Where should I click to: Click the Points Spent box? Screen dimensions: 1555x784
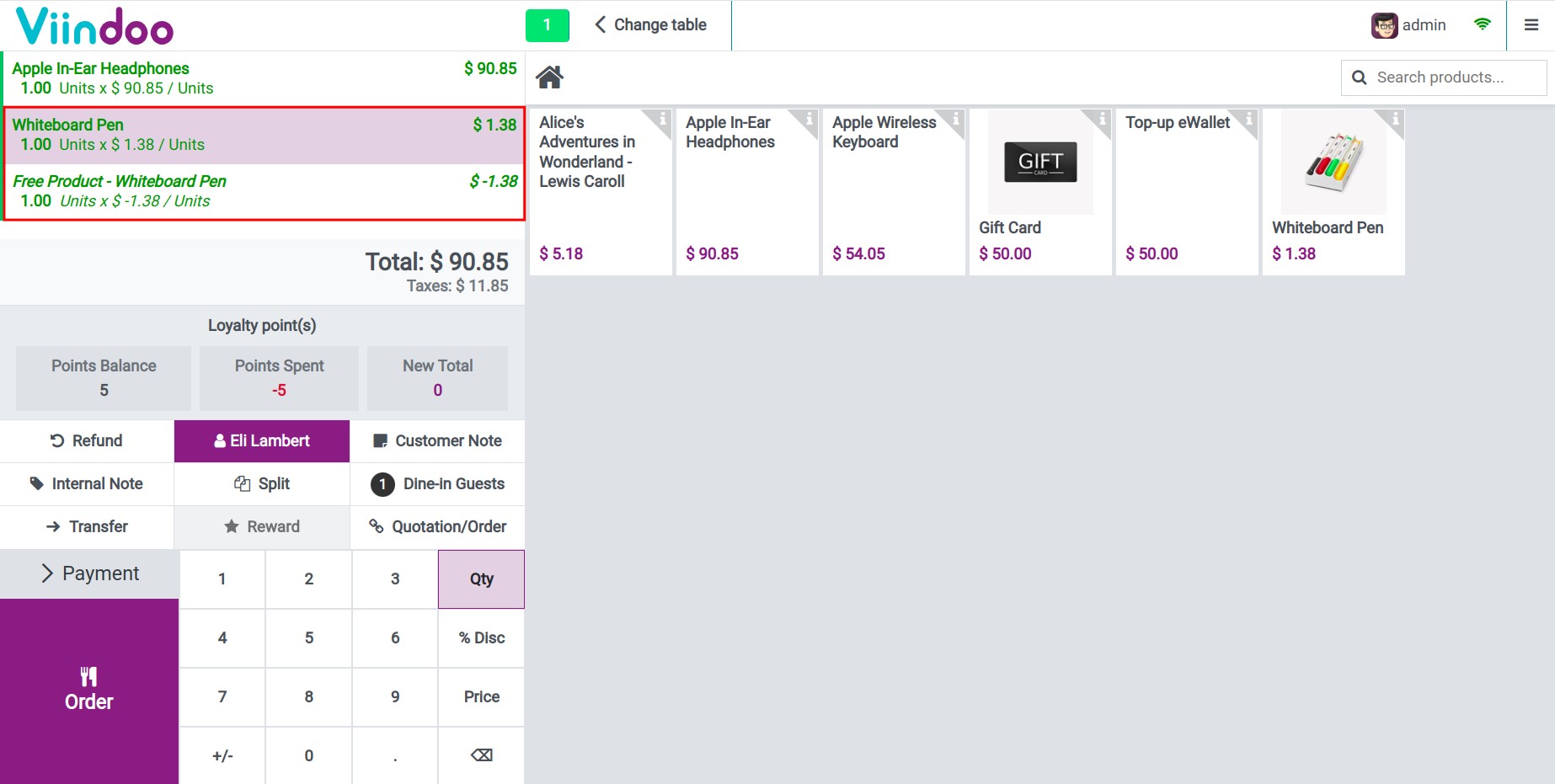click(279, 378)
